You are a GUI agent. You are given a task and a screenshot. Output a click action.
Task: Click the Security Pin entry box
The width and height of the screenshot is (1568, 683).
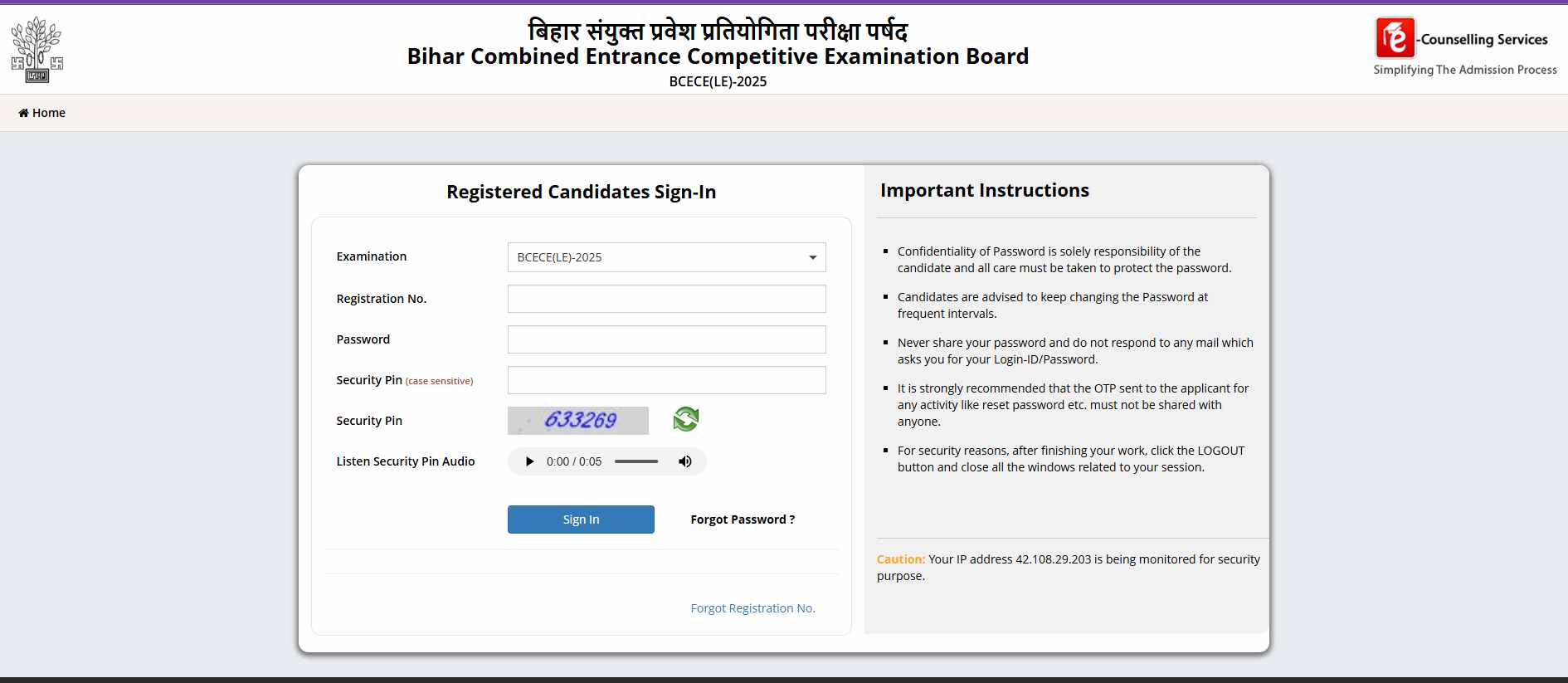(666, 380)
